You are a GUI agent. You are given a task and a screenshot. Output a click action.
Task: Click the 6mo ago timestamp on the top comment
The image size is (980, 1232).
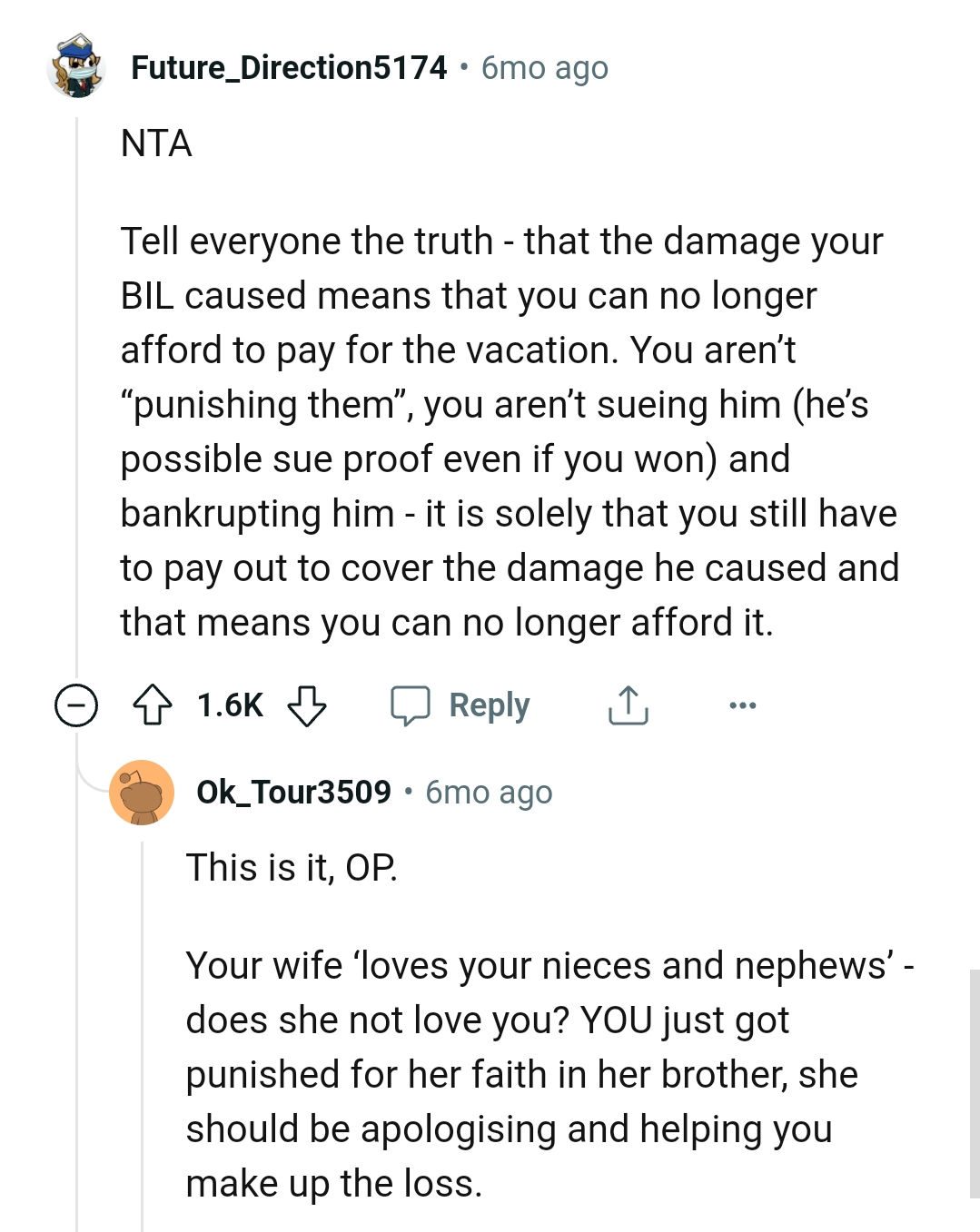pos(542,67)
